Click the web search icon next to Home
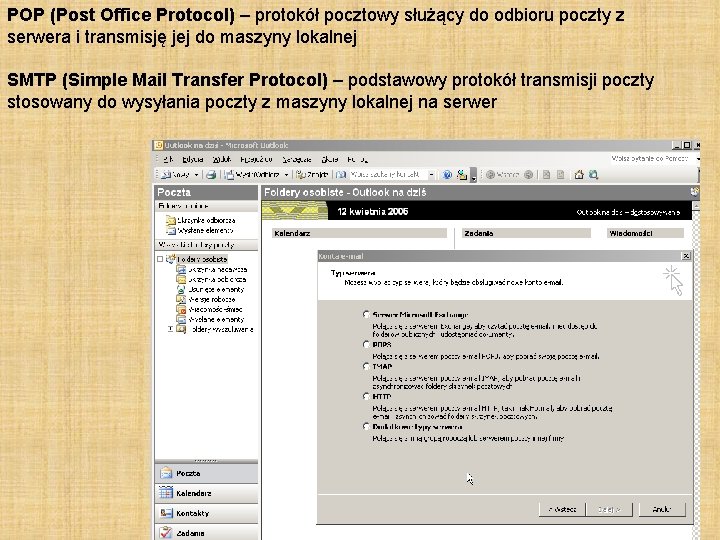Screen dimensions: 720x540 (593, 174)
